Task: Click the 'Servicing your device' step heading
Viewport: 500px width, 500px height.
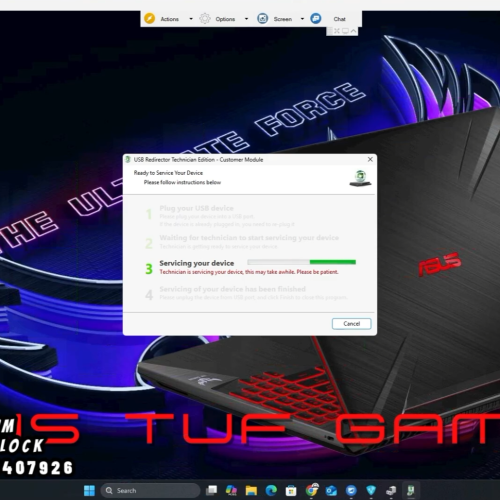Action: pyautogui.click(x=197, y=263)
